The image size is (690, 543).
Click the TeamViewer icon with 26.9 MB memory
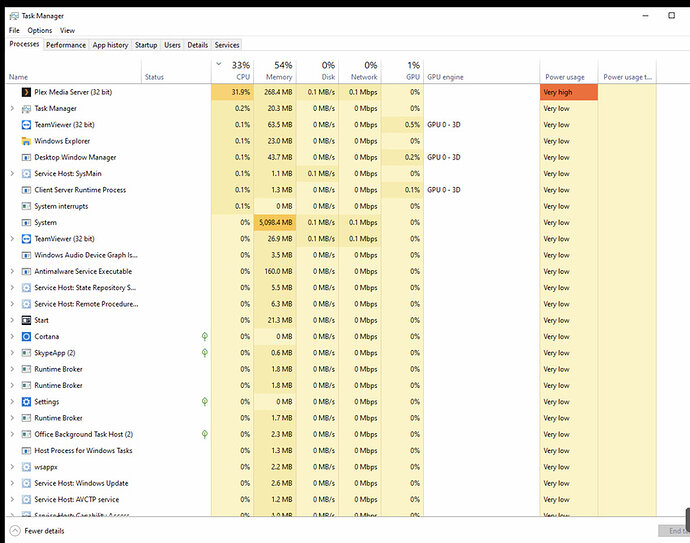26,238
